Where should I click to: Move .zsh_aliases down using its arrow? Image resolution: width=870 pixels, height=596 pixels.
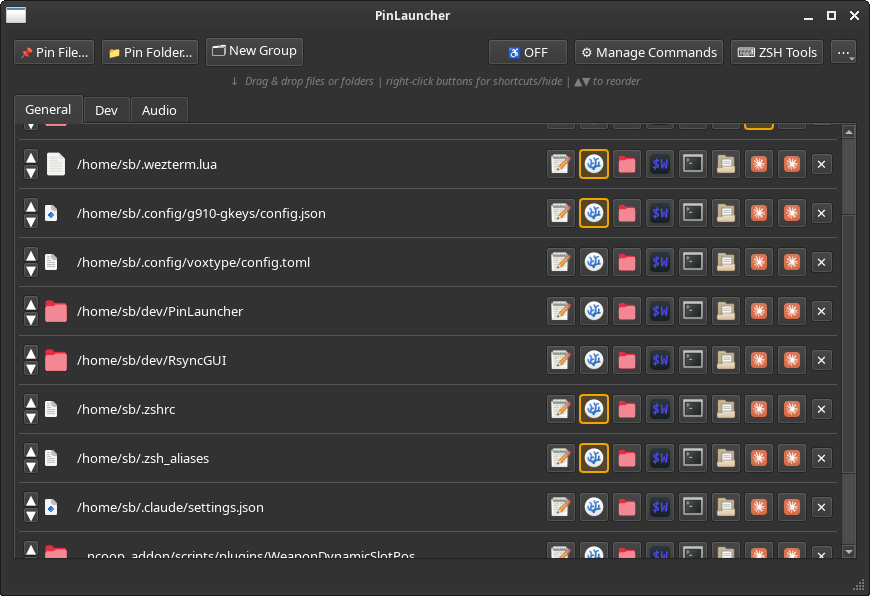(x=31, y=466)
